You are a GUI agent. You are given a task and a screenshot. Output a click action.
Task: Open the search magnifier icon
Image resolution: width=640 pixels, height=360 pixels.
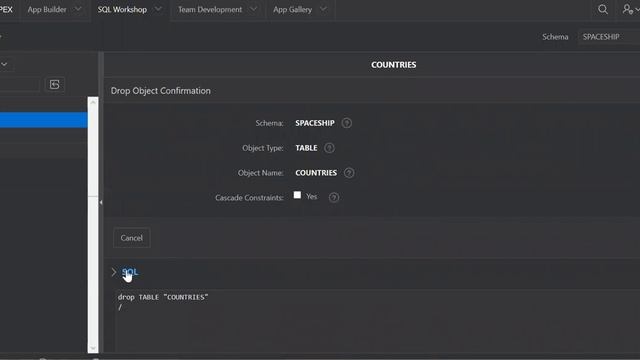point(602,9)
